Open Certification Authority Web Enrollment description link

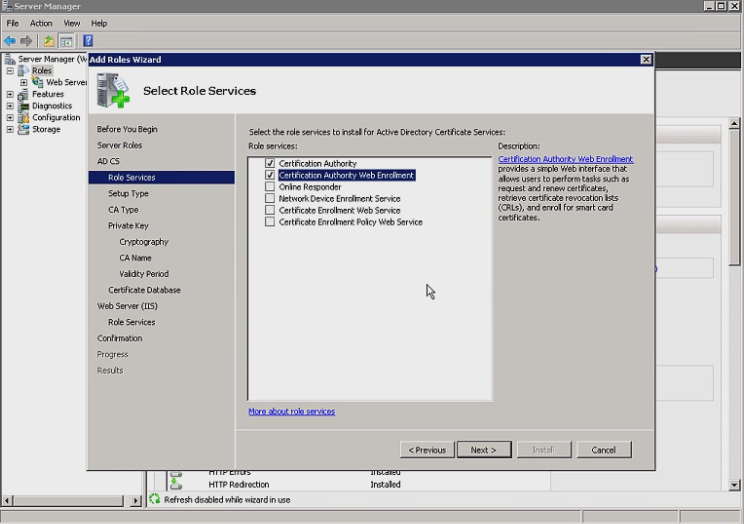click(x=566, y=159)
